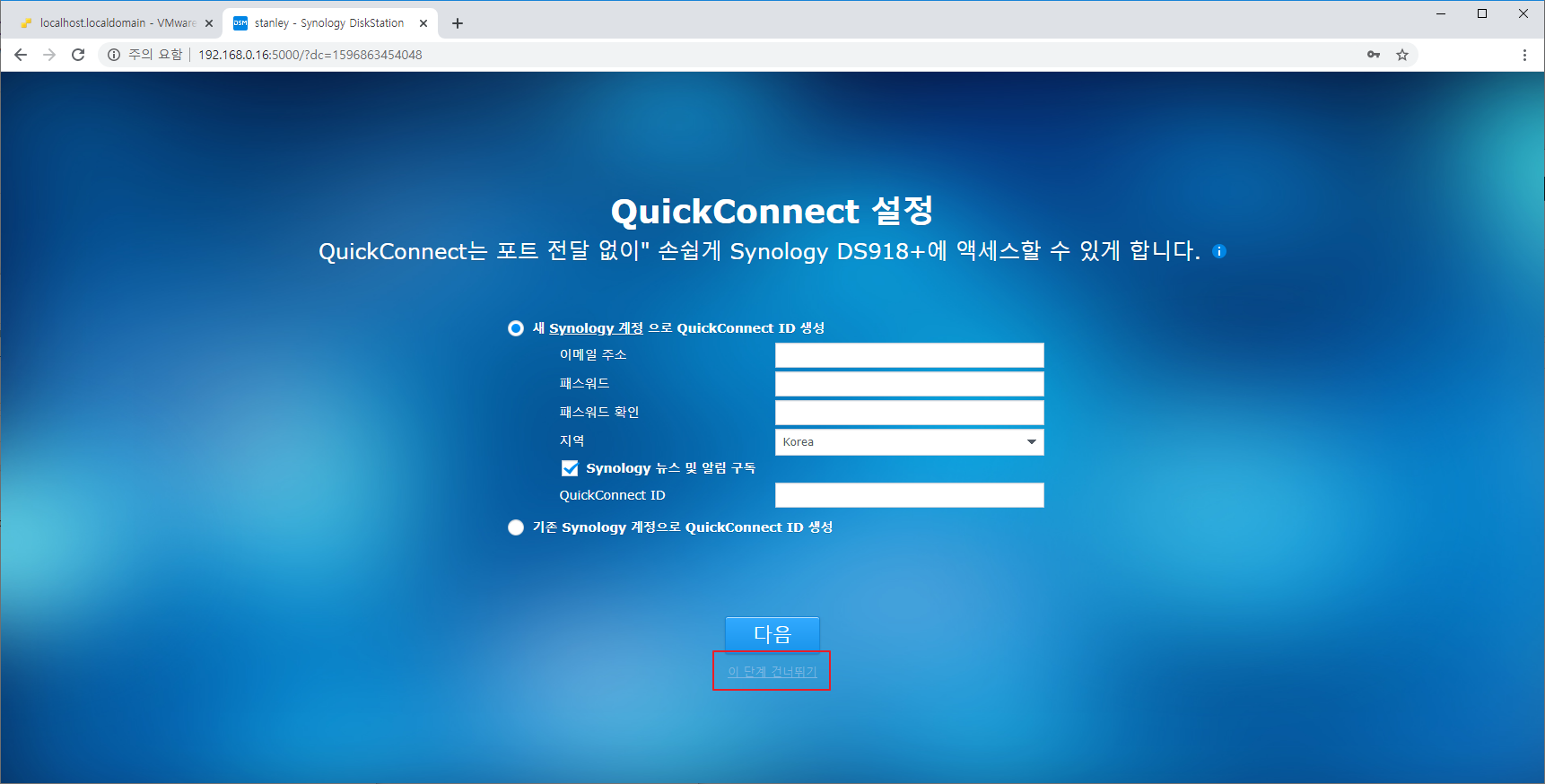This screenshot has height=784, width=1545.
Task: Open the saved password key icon
Action: coord(1374,55)
